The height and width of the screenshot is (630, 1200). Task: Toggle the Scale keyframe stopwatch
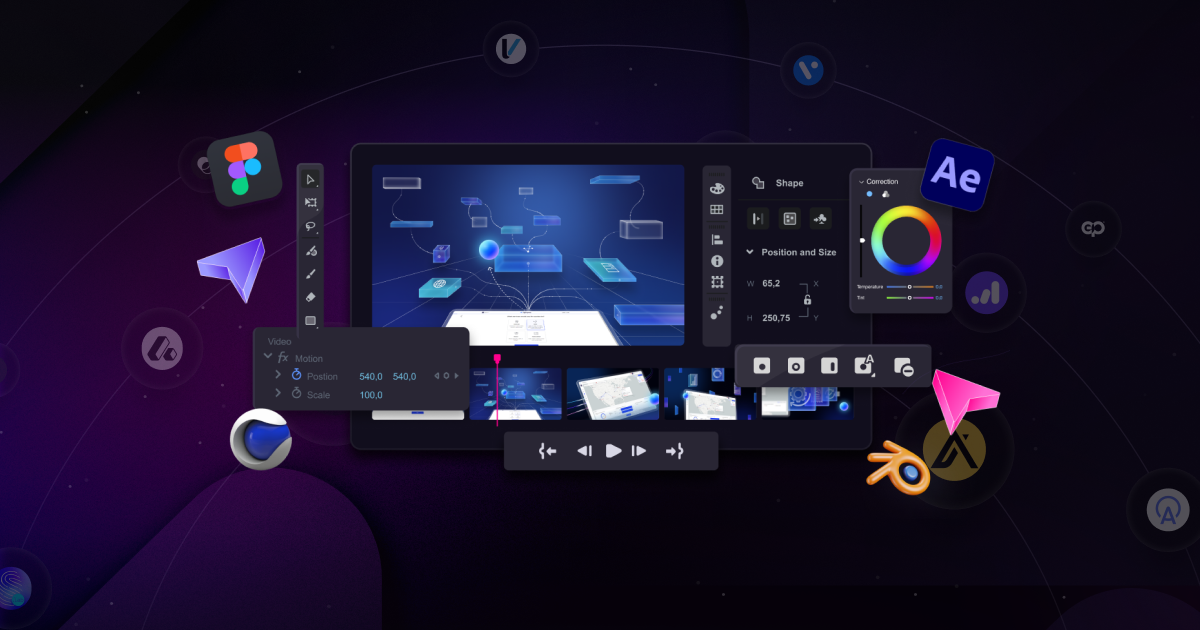(297, 394)
